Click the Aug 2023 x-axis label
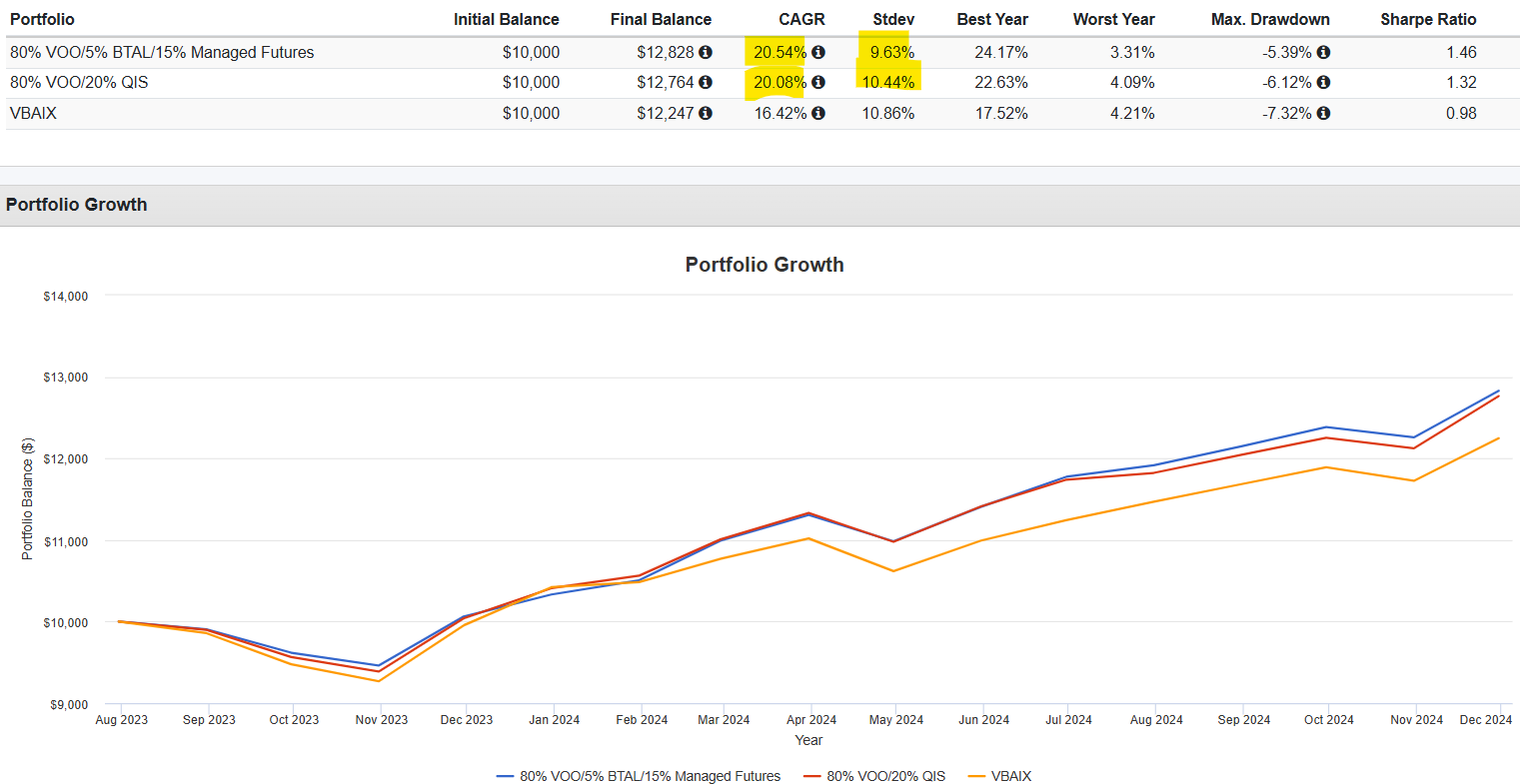Viewport: 1520px width, 784px height. [122, 720]
